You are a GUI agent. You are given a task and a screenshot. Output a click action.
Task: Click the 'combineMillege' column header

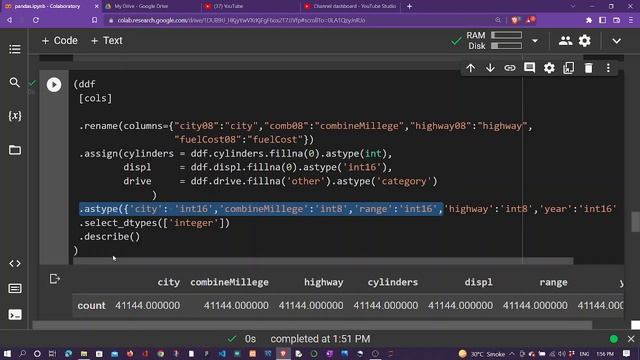(229, 282)
